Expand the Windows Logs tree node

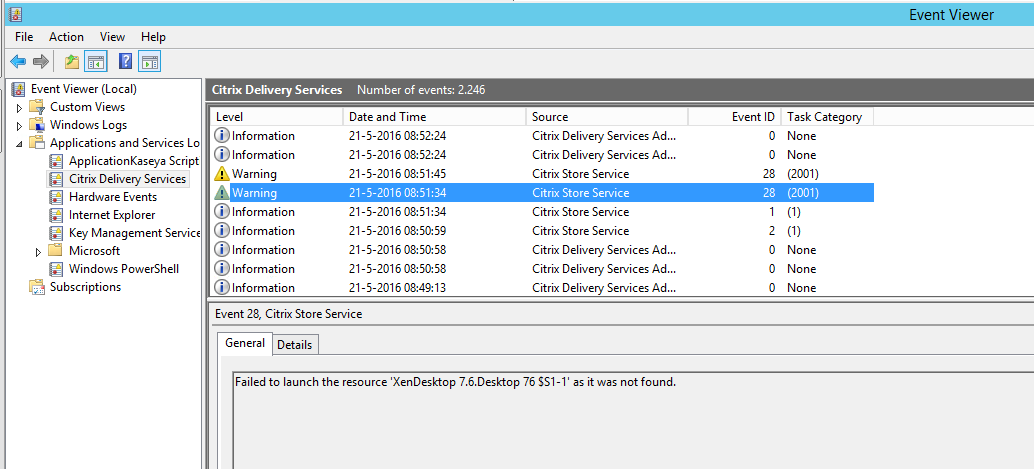tap(19, 125)
